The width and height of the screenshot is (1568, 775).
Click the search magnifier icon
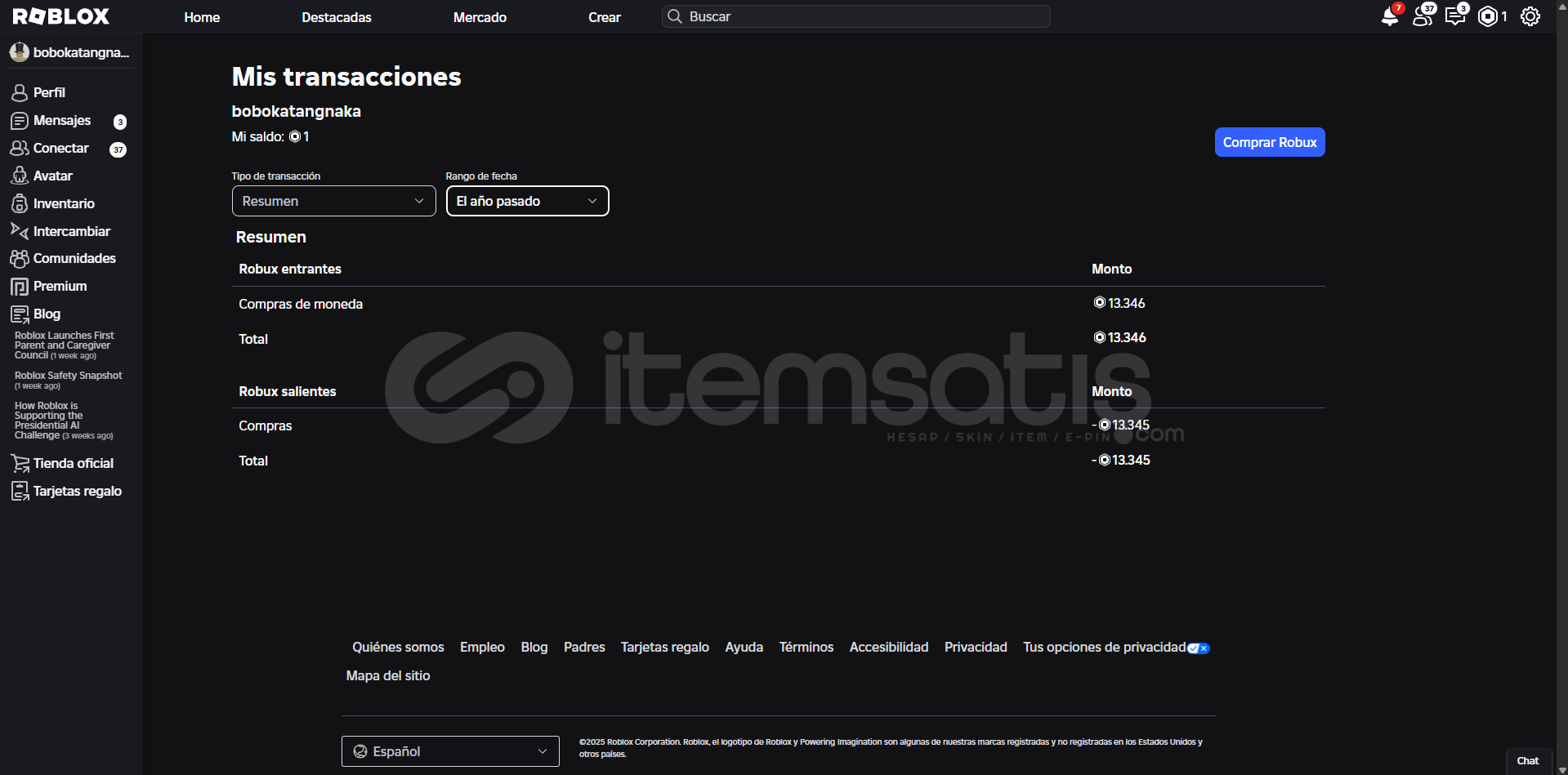click(x=675, y=16)
